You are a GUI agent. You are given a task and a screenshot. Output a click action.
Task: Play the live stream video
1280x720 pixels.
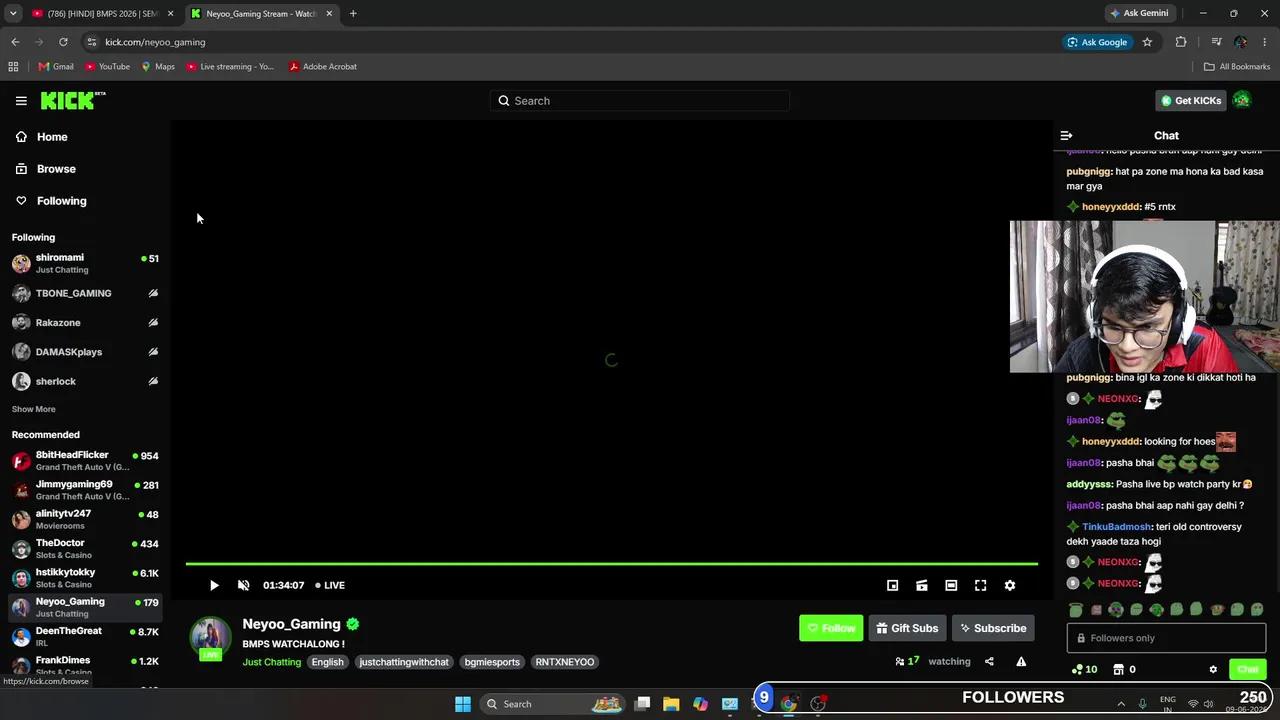point(213,586)
